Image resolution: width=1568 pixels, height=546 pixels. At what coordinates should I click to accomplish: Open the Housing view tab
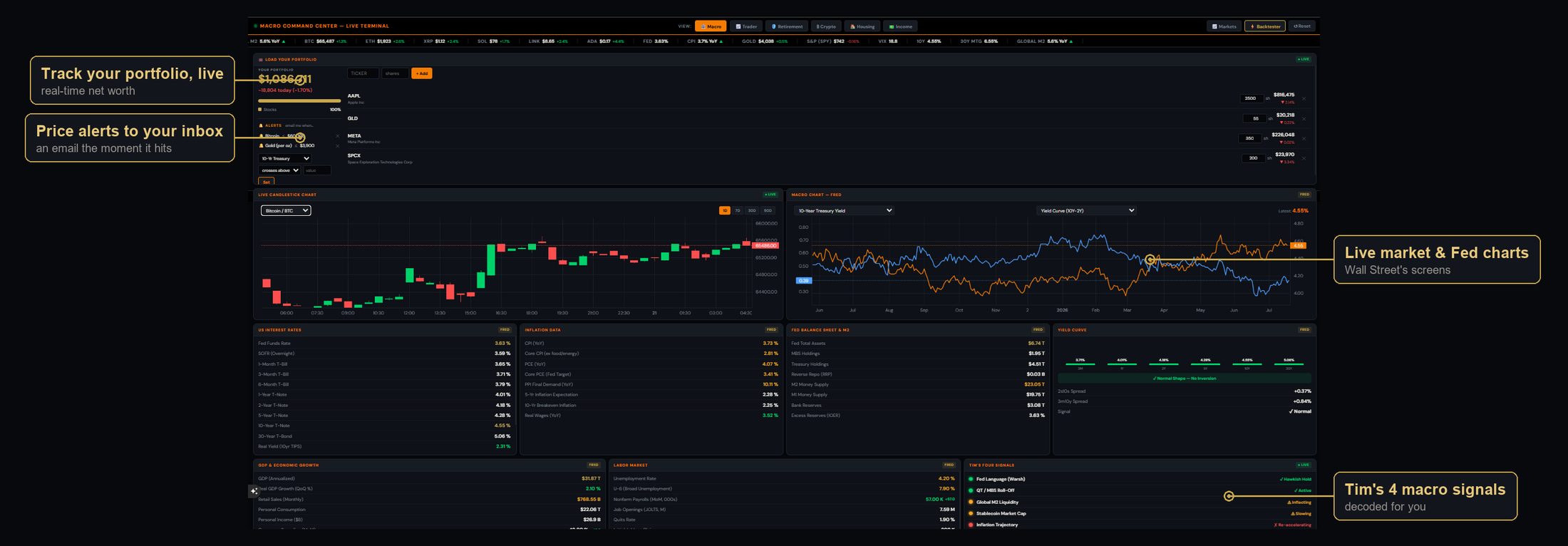[x=862, y=26]
